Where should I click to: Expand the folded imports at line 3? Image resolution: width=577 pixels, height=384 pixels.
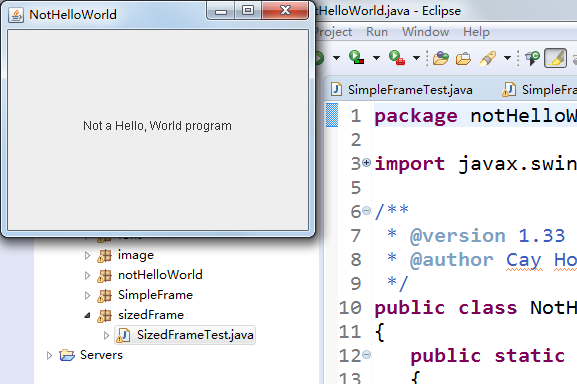tap(366, 162)
